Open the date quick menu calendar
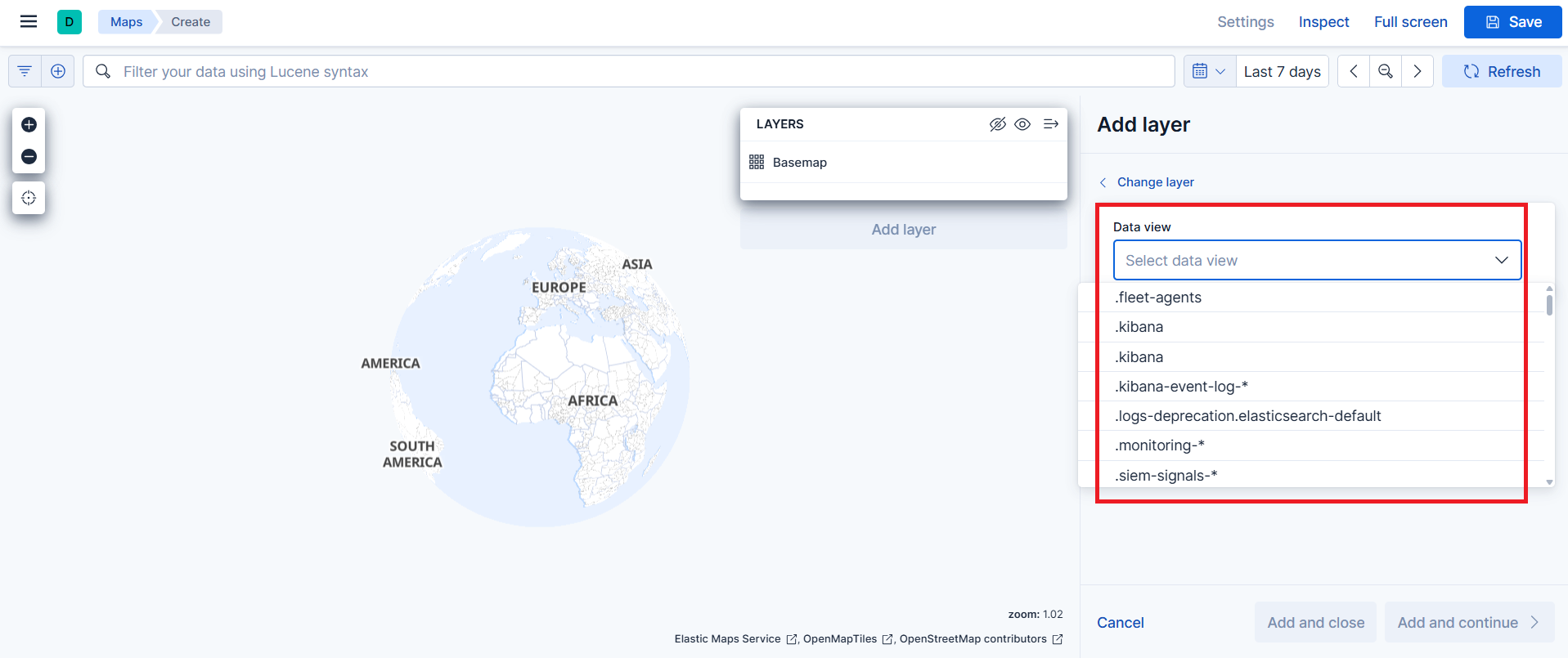Viewport: 1568px width, 658px height. coord(1209,71)
